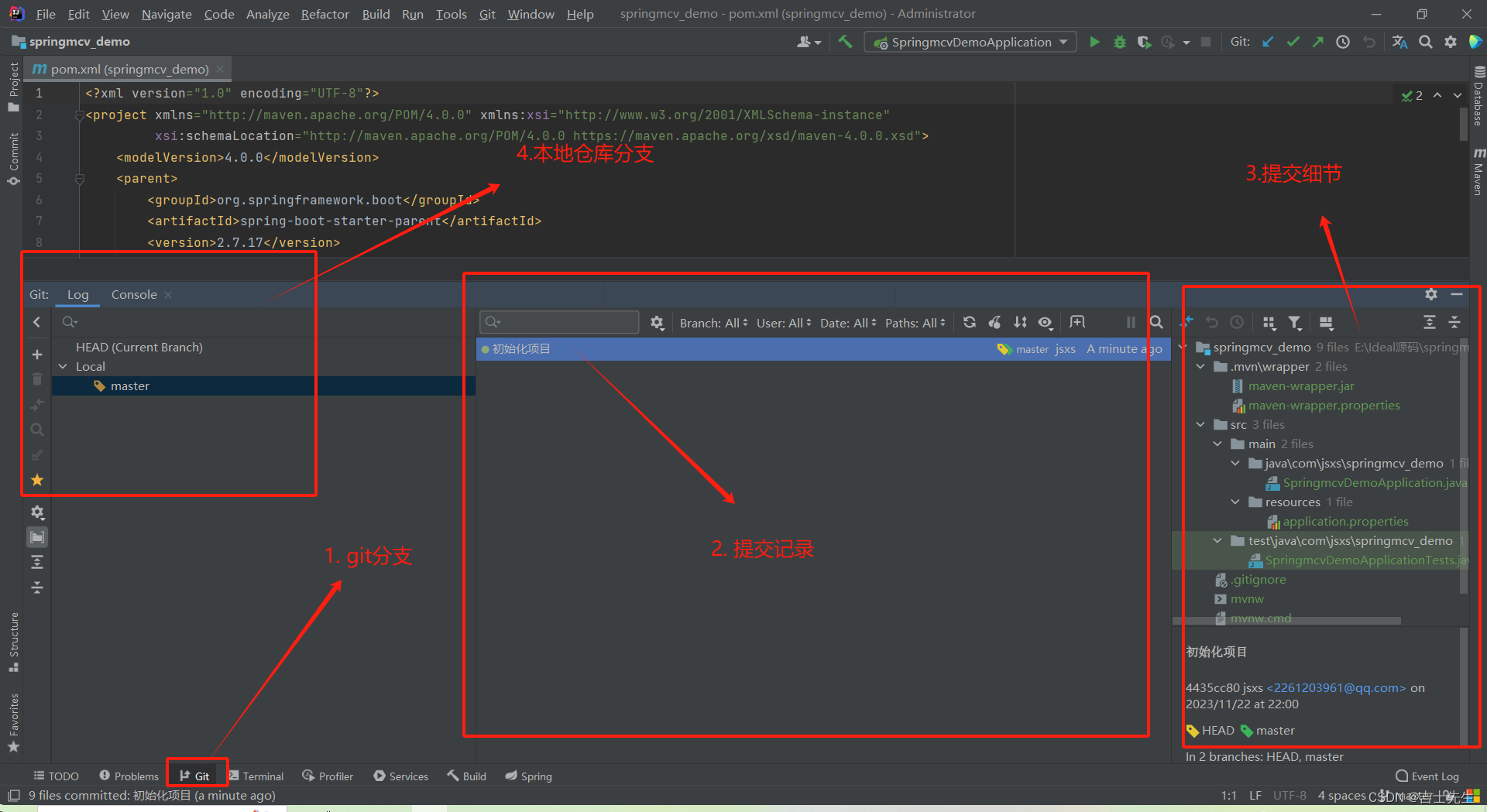Expand all branches in the branches pane
Screen dimensions: 1487x812
tap(36, 562)
